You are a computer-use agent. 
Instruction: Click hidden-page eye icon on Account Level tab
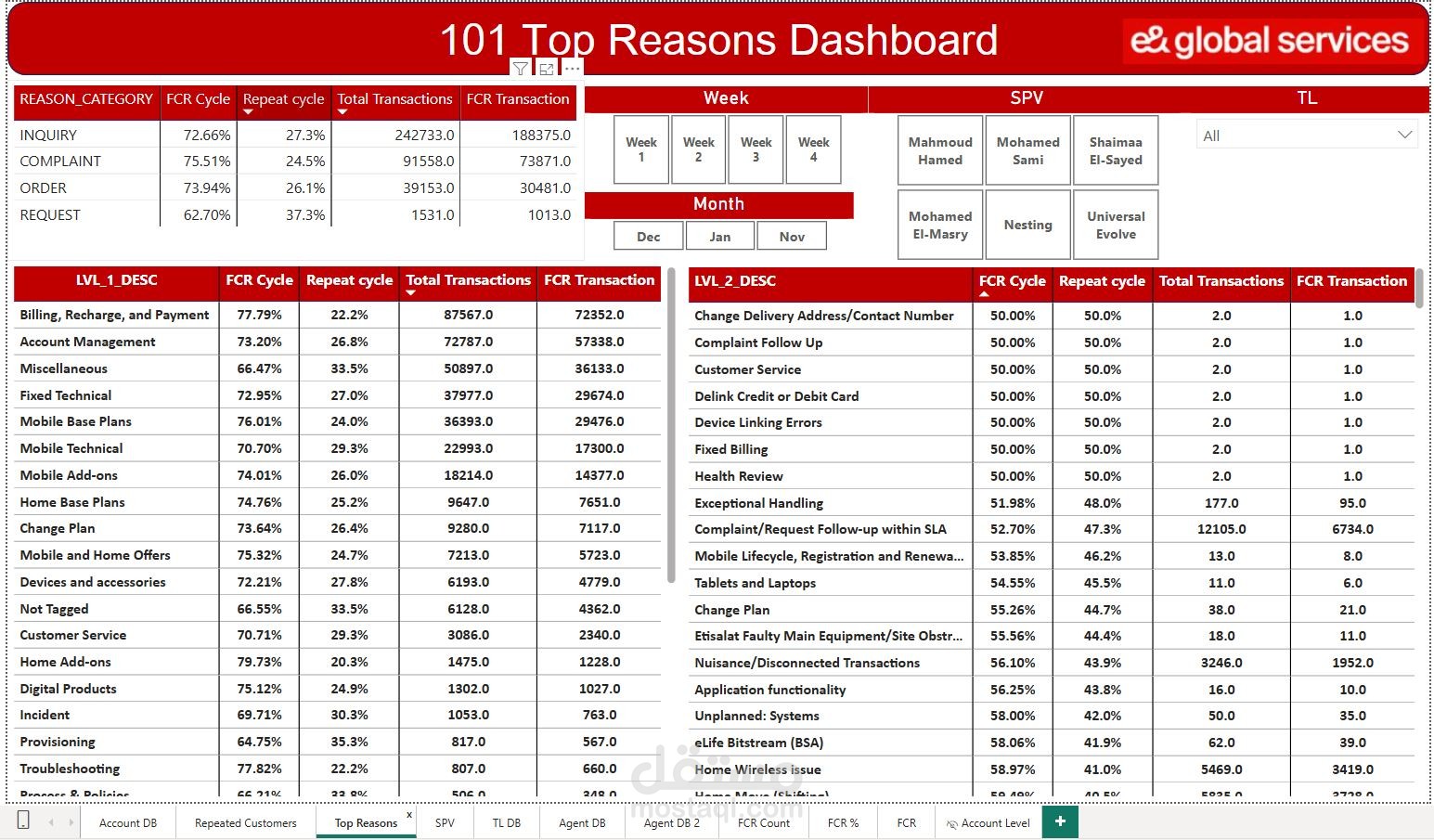point(951,823)
